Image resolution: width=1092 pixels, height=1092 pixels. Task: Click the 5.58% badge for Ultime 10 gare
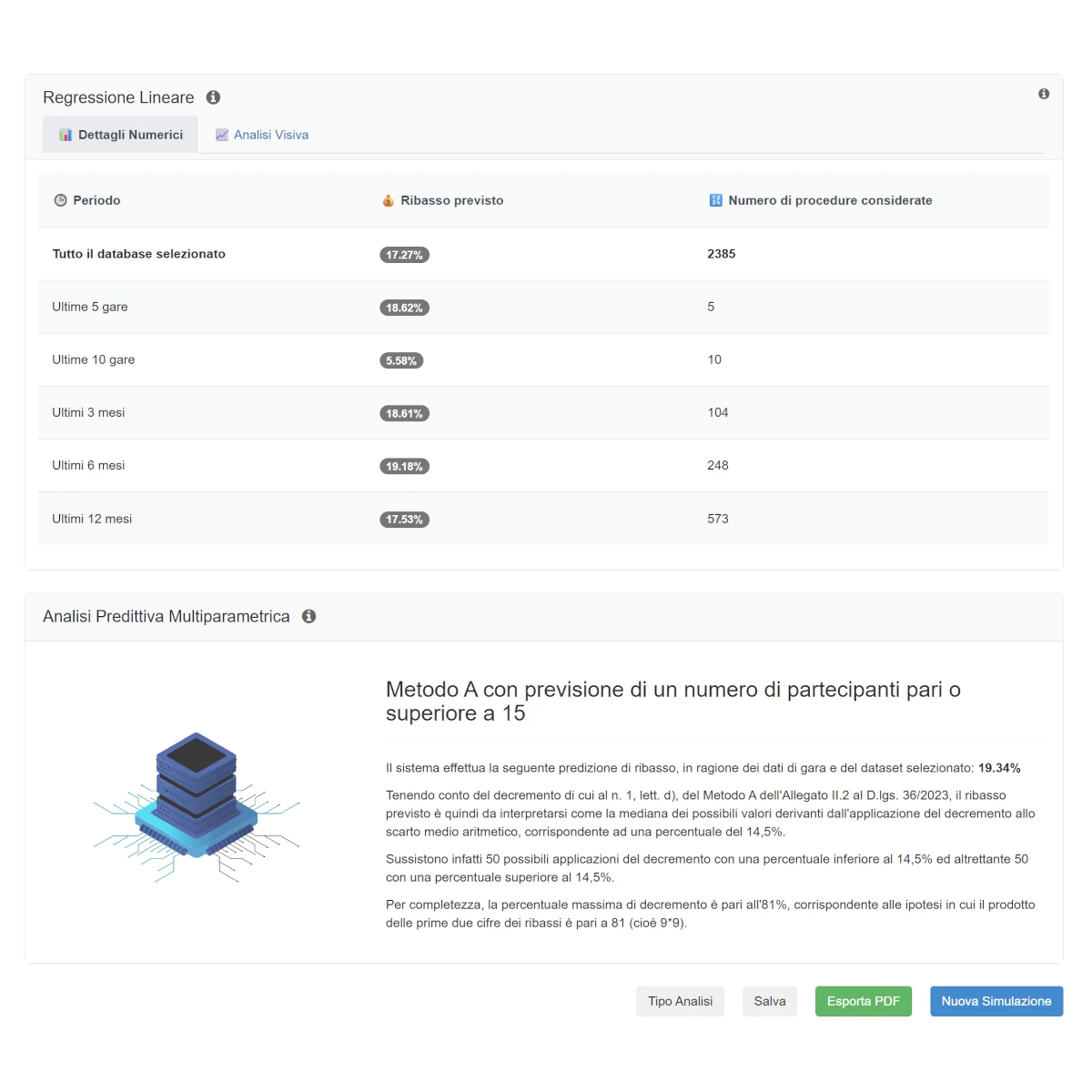pos(401,360)
